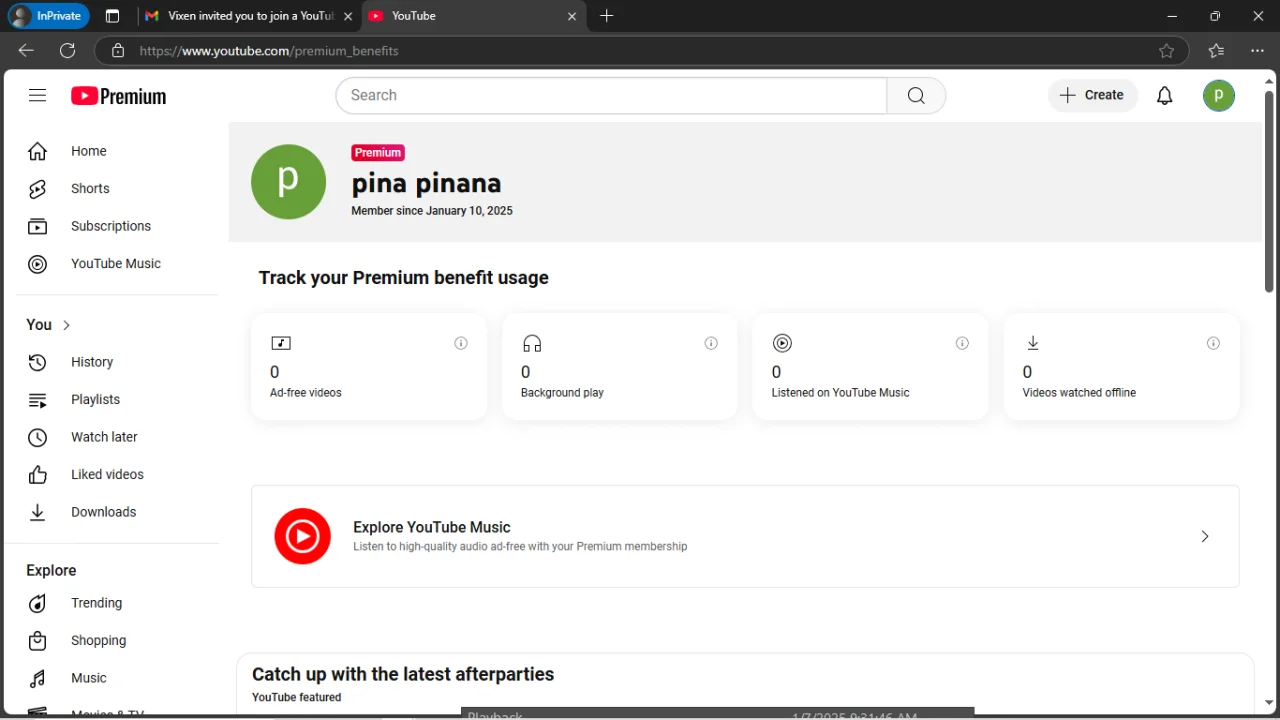The width and height of the screenshot is (1280, 720).
Task: Show info for Videos watched offline
Action: pyautogui.click(x=1213, y=343)
